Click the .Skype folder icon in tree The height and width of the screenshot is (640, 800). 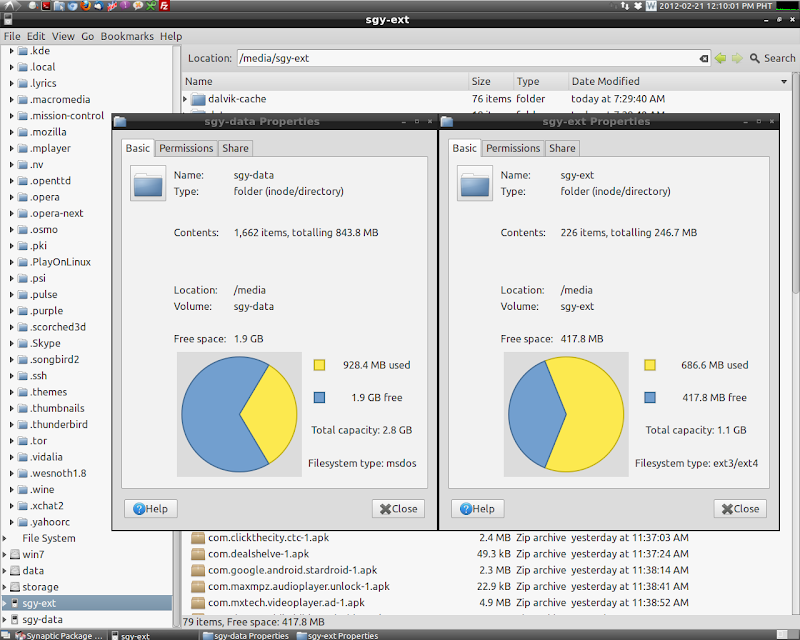(x=22, y=343)
